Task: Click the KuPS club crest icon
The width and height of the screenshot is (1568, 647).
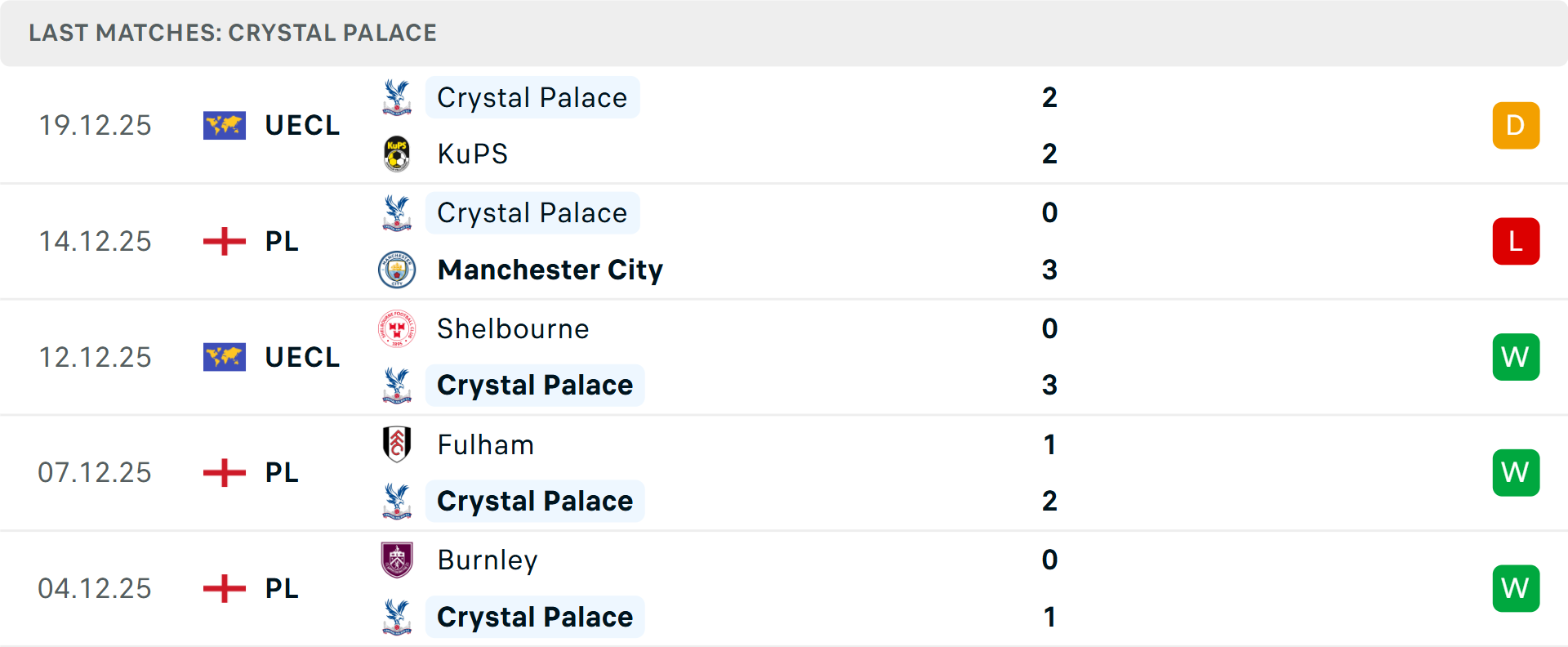Action: coord(397,154)
